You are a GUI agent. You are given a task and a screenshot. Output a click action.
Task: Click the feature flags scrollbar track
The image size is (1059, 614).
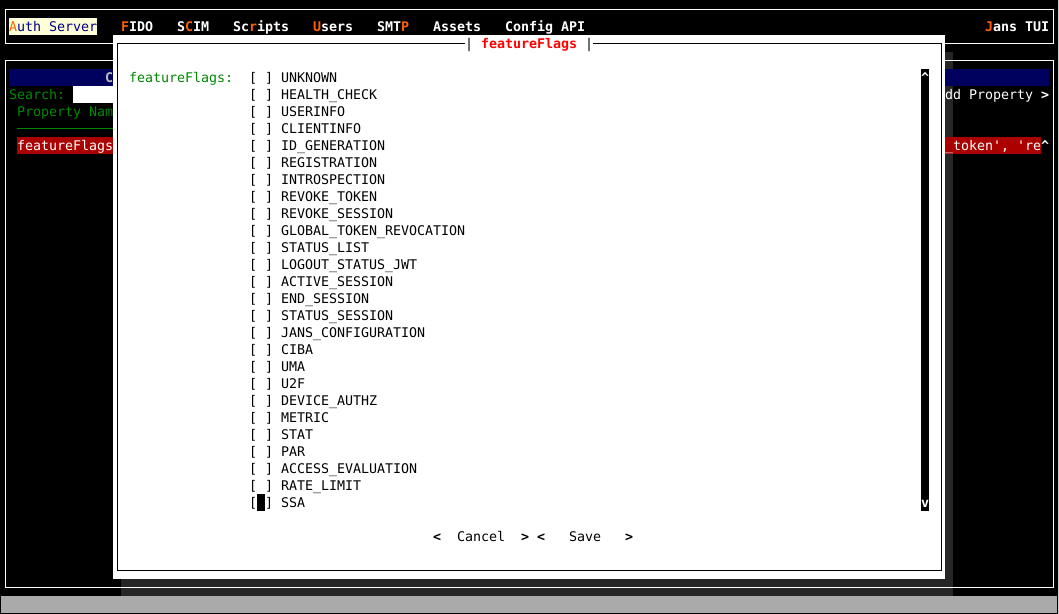pyautogui.click(x=924, y=290)
